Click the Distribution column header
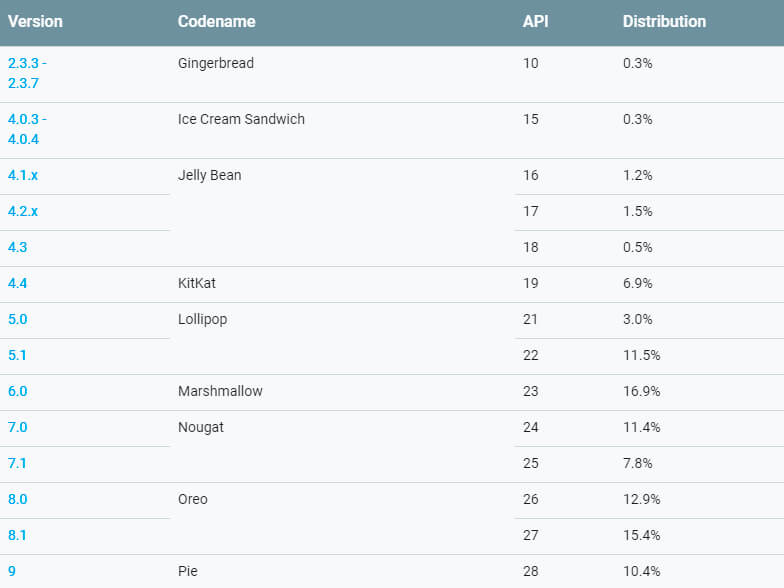 (664, 21)
